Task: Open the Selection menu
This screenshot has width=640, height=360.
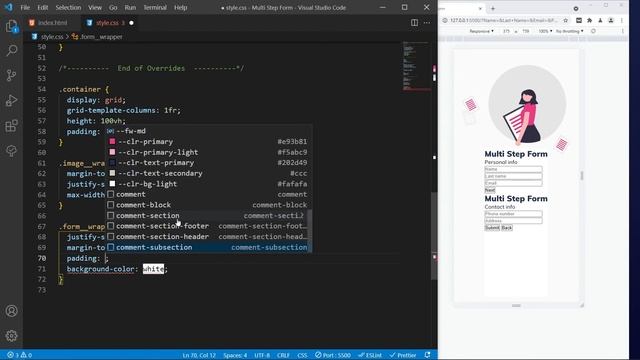Action: point(68,7)
